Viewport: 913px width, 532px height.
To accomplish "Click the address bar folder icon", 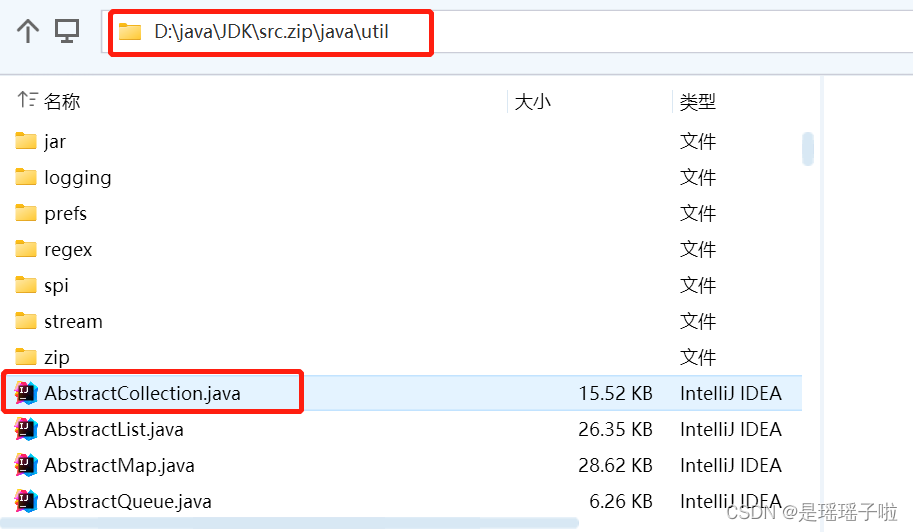I will coord(130,31).
